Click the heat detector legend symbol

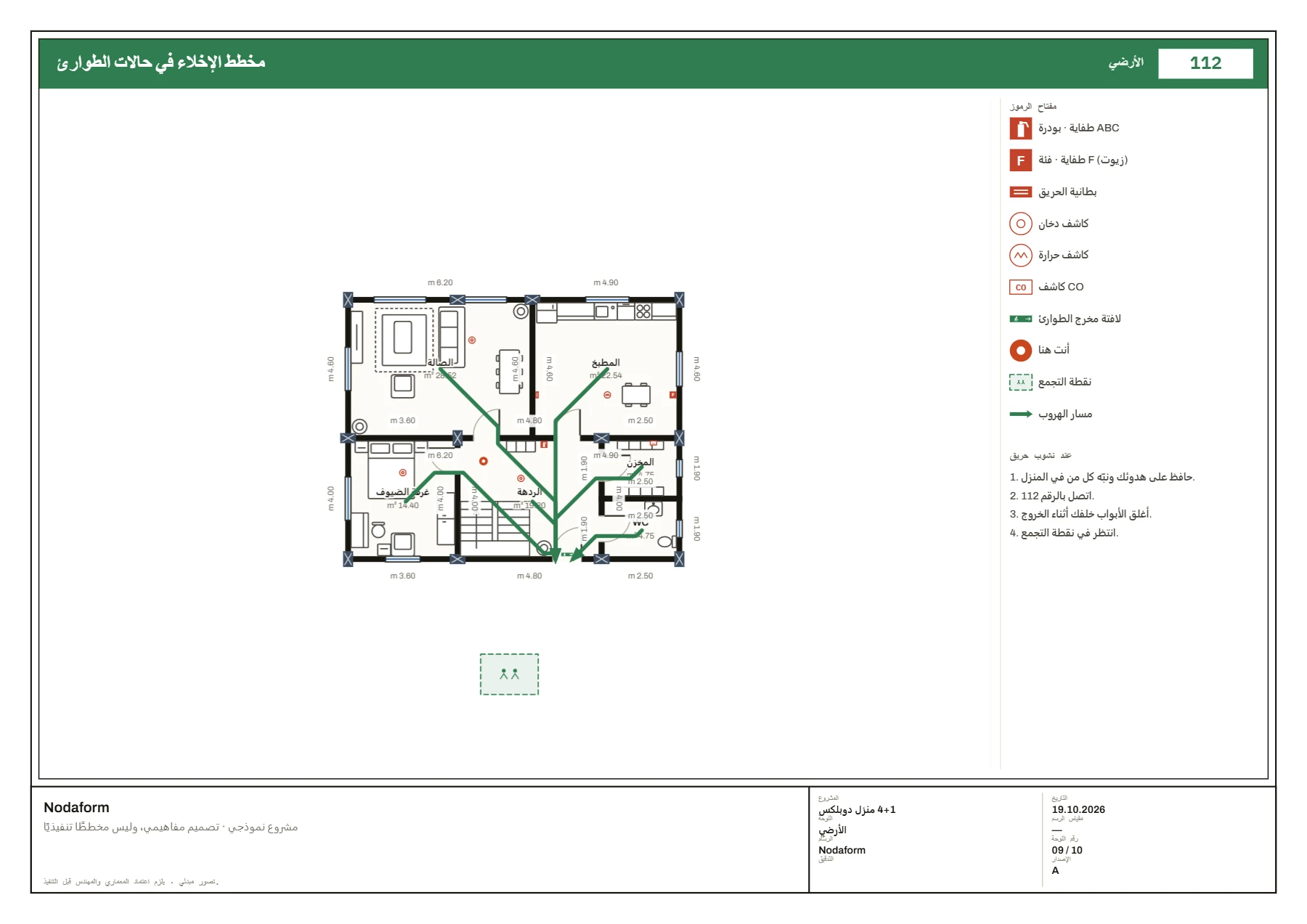[x=1020, y=255]
